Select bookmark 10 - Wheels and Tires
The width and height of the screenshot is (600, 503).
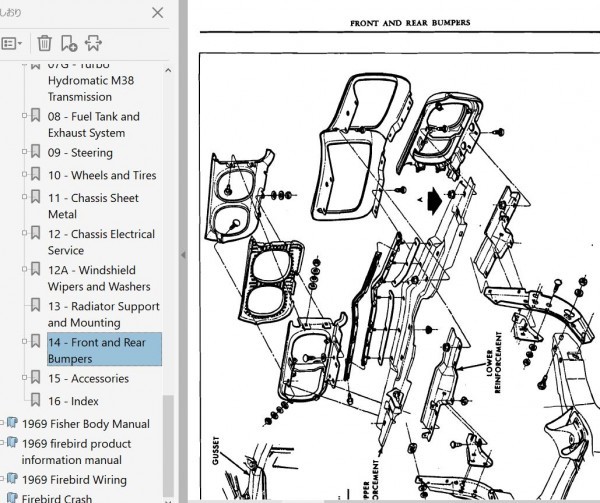coord(102,175)
